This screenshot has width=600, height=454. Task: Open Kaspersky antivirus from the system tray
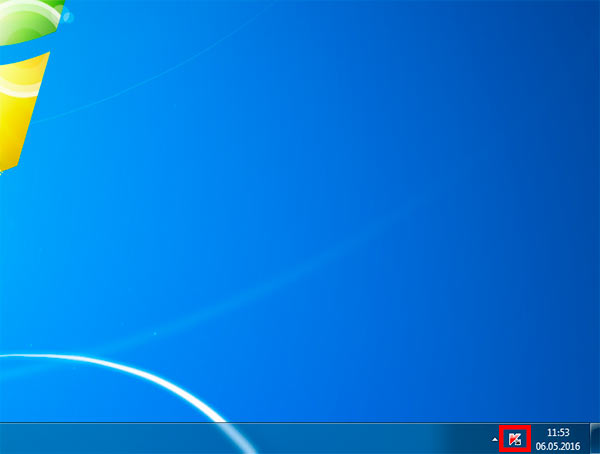[515, 439]
